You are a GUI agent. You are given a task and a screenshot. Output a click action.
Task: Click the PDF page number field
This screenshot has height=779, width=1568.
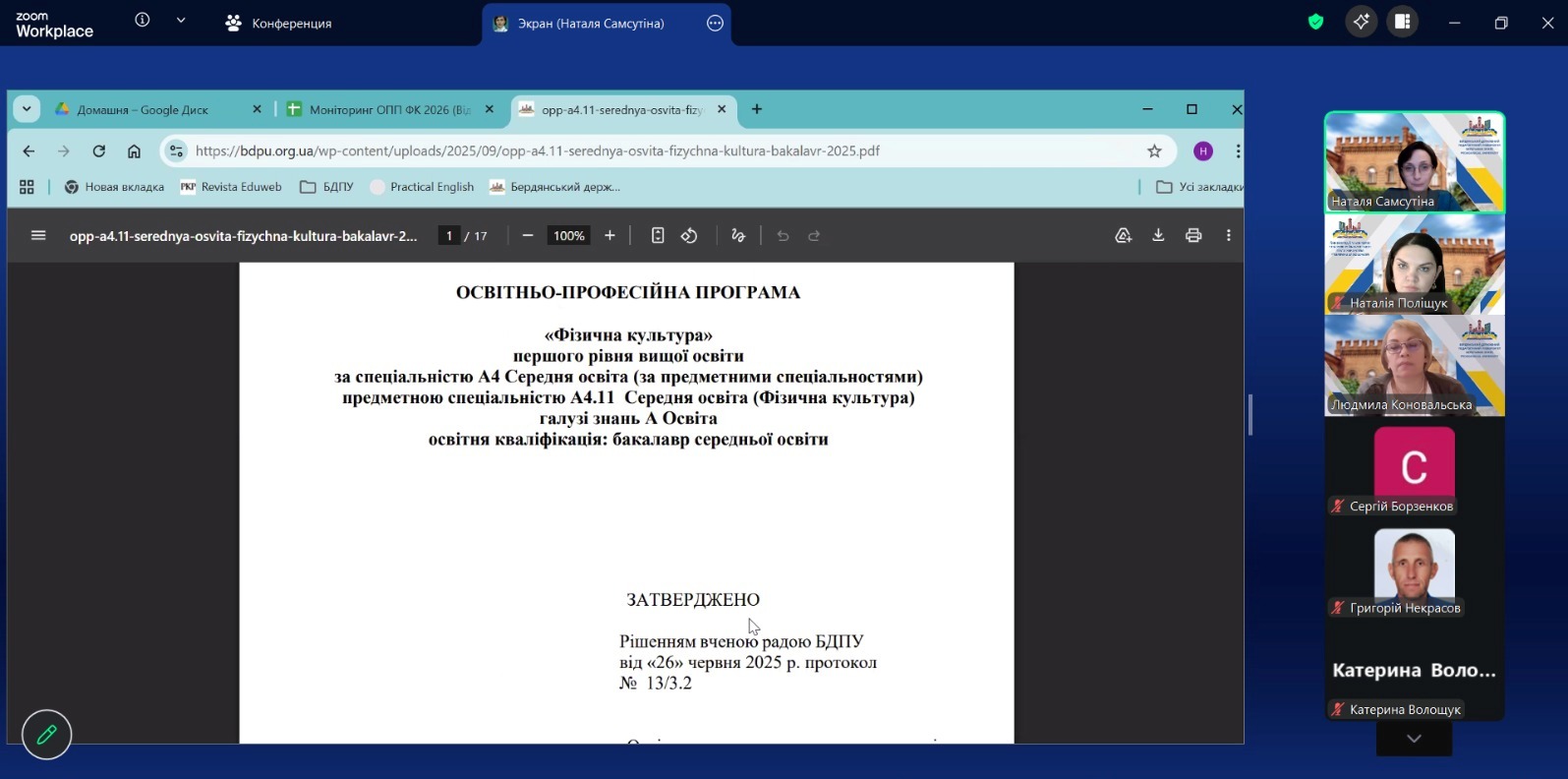[449, 235]
